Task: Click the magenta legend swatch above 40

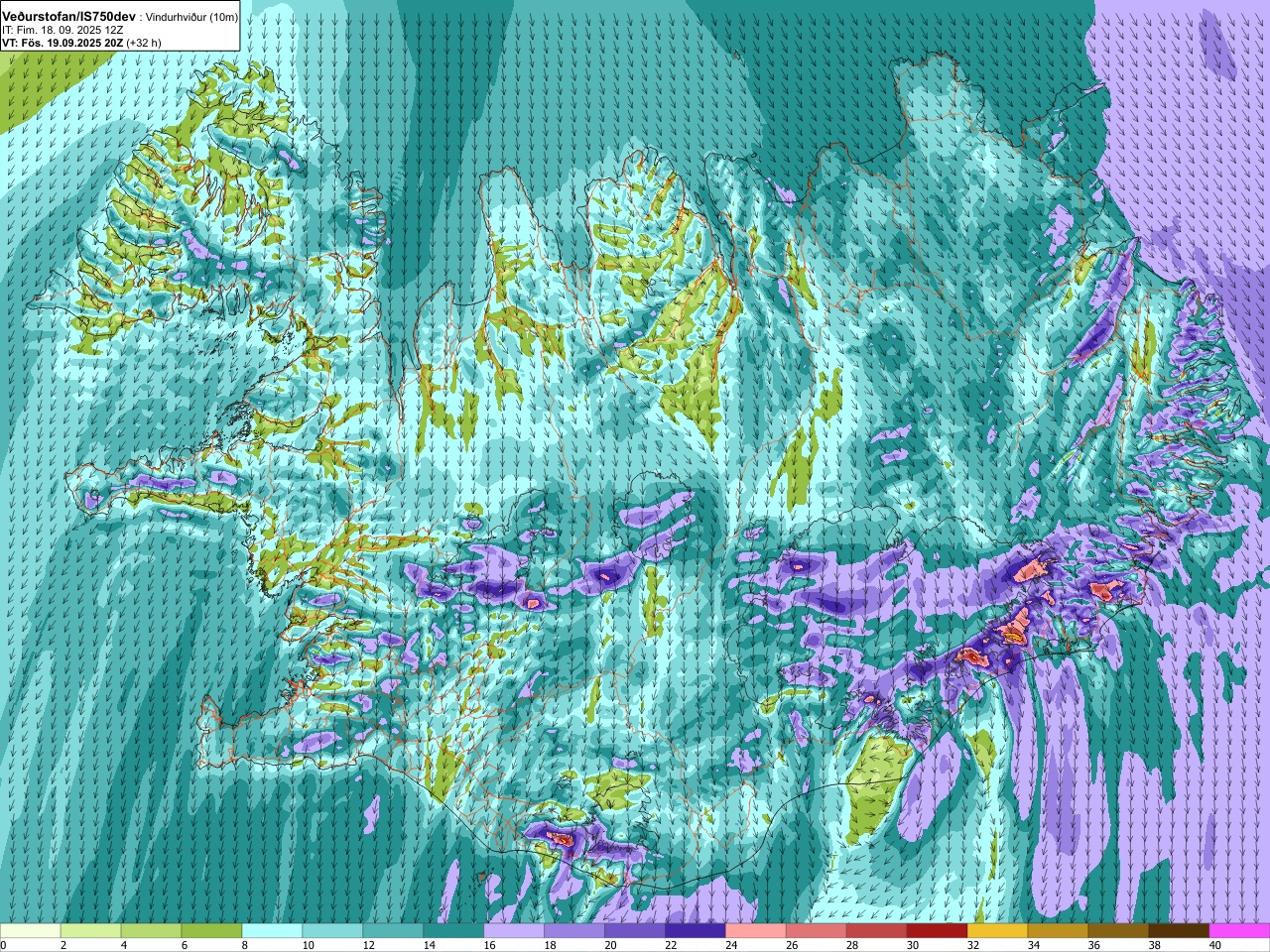Action: point(1240,931)
